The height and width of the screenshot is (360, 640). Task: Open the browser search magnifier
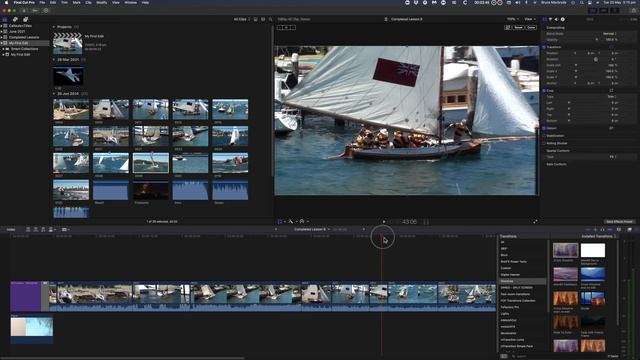click(x=270, y=19)
